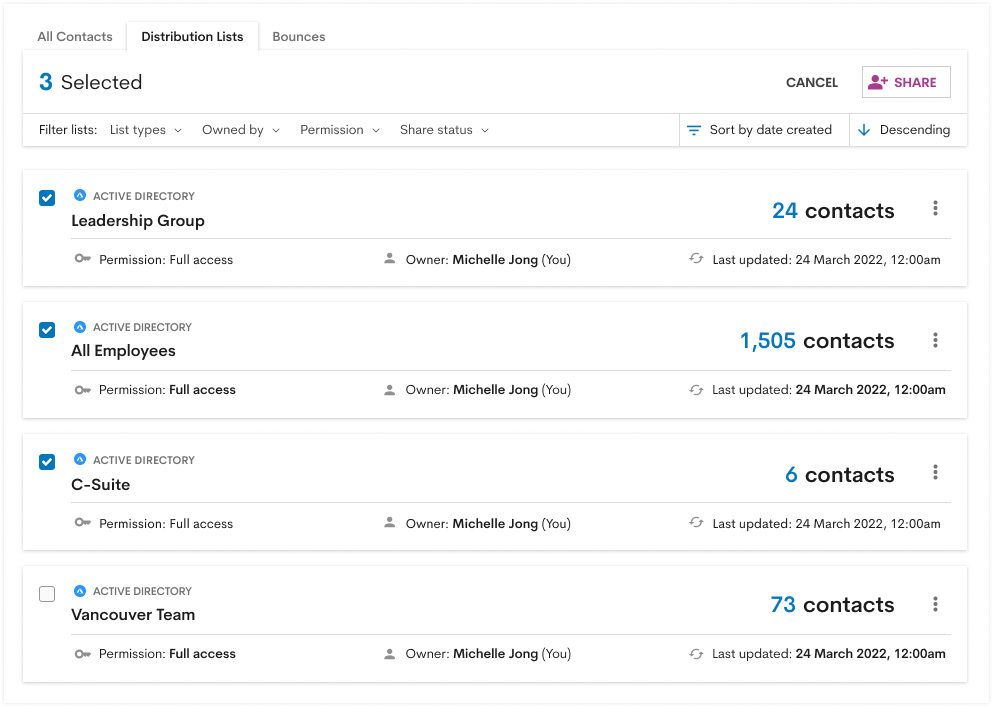Open the Permission filter dropdown
Image resolution: width=993 pixels, height=707 pixels.
339,129
